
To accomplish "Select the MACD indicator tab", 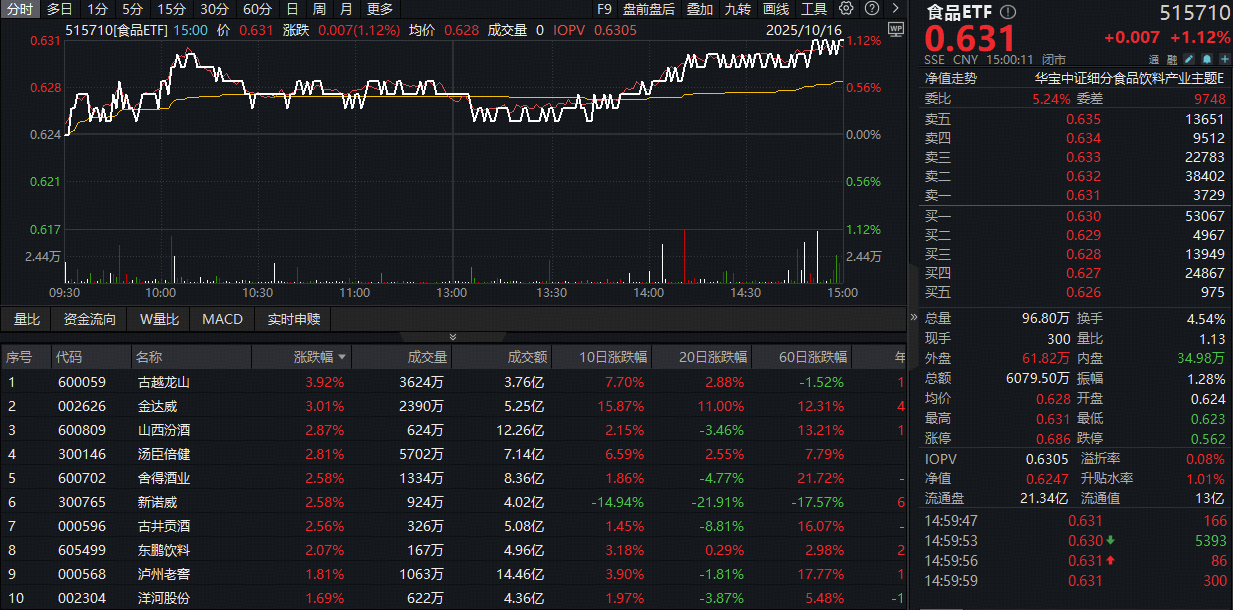I will point(222,320).
